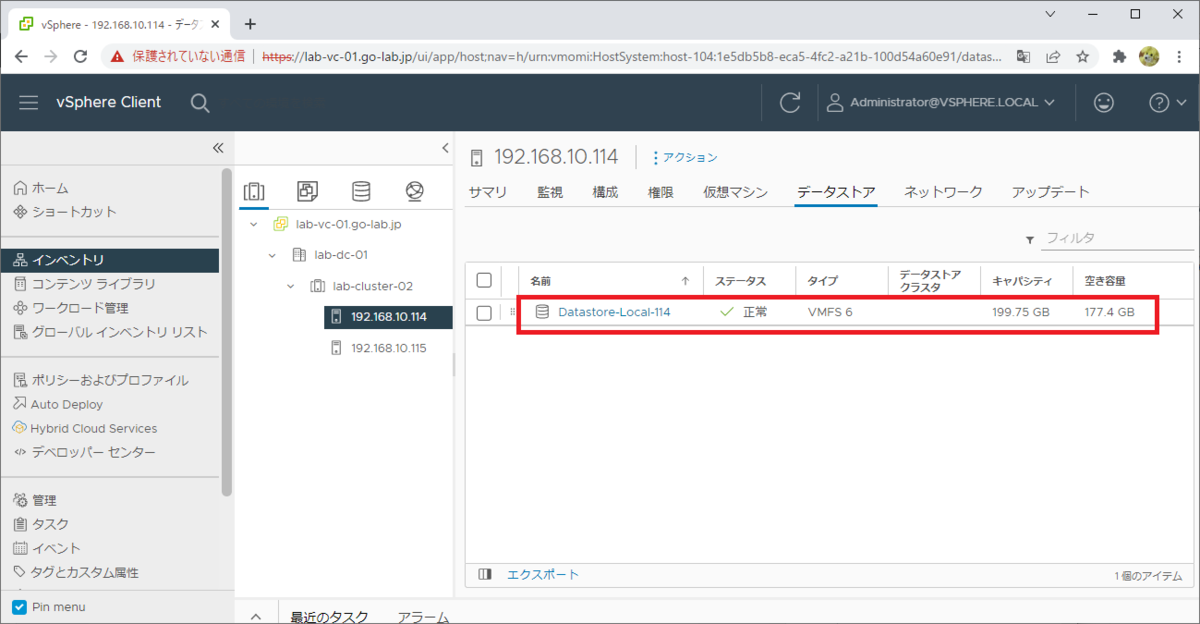Image resolution: width=1200 pixels, height=624 pixels.
Task: Select host 192.168.10.114 in the tree
Action: (x=389, y=317)
